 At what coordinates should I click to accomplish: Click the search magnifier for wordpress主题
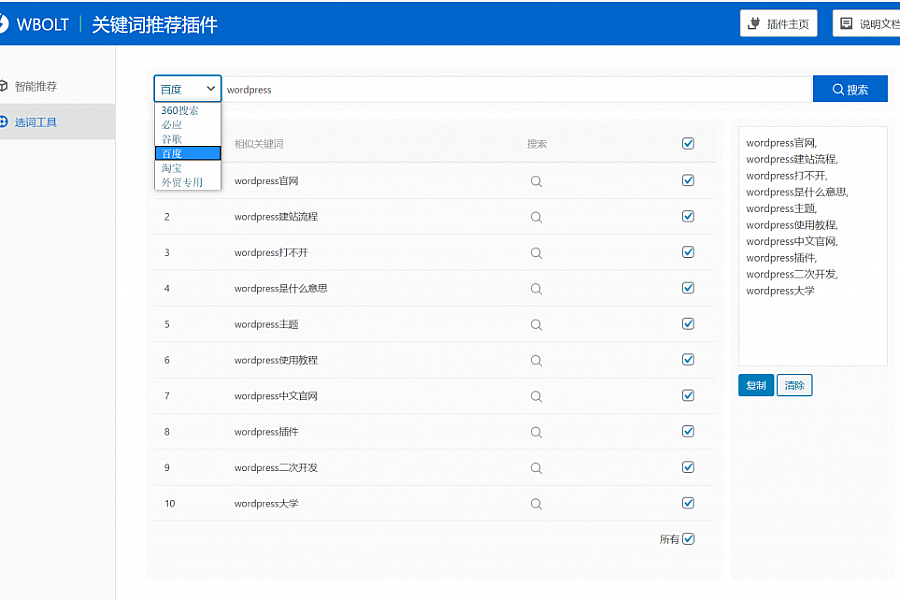(x=536, y=325)
